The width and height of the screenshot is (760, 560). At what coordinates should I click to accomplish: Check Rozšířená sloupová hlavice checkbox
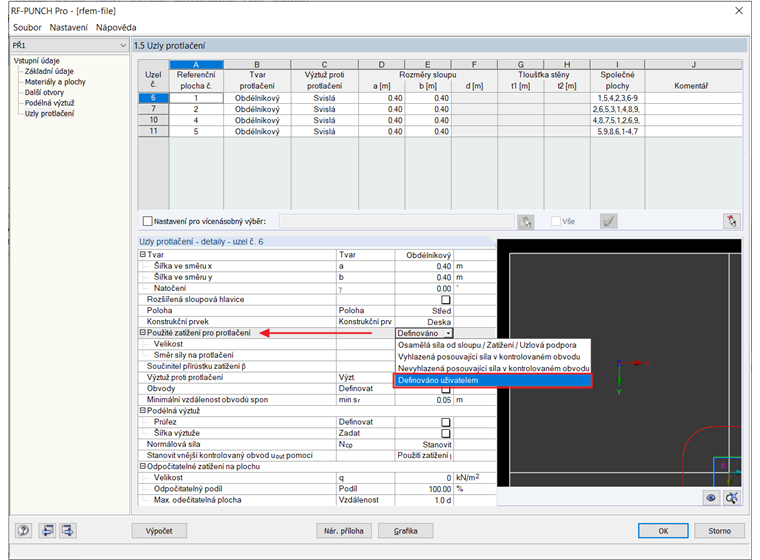pos(446,300)
